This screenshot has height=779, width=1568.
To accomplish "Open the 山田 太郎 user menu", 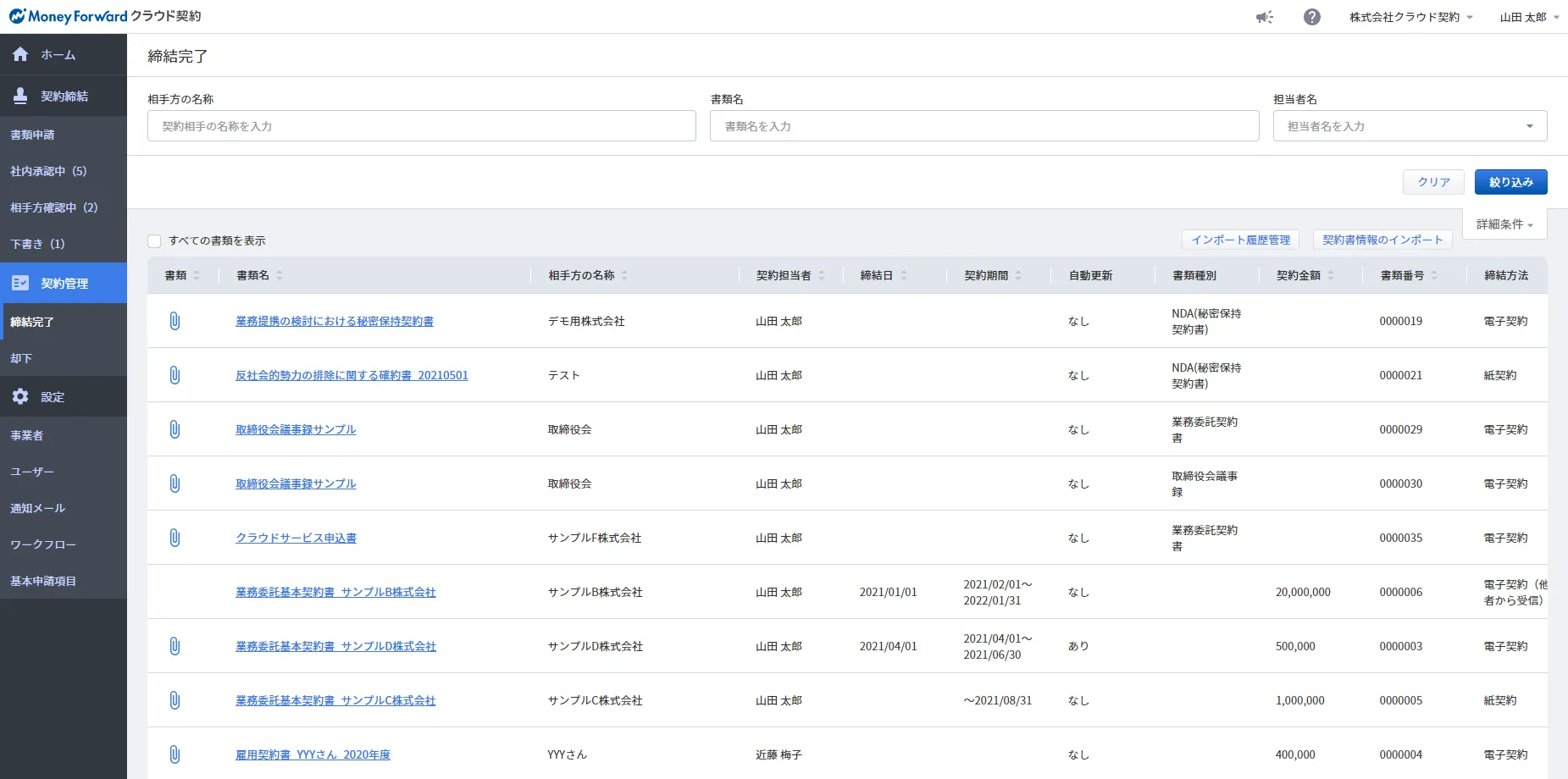I will [x=1529, y=17].
